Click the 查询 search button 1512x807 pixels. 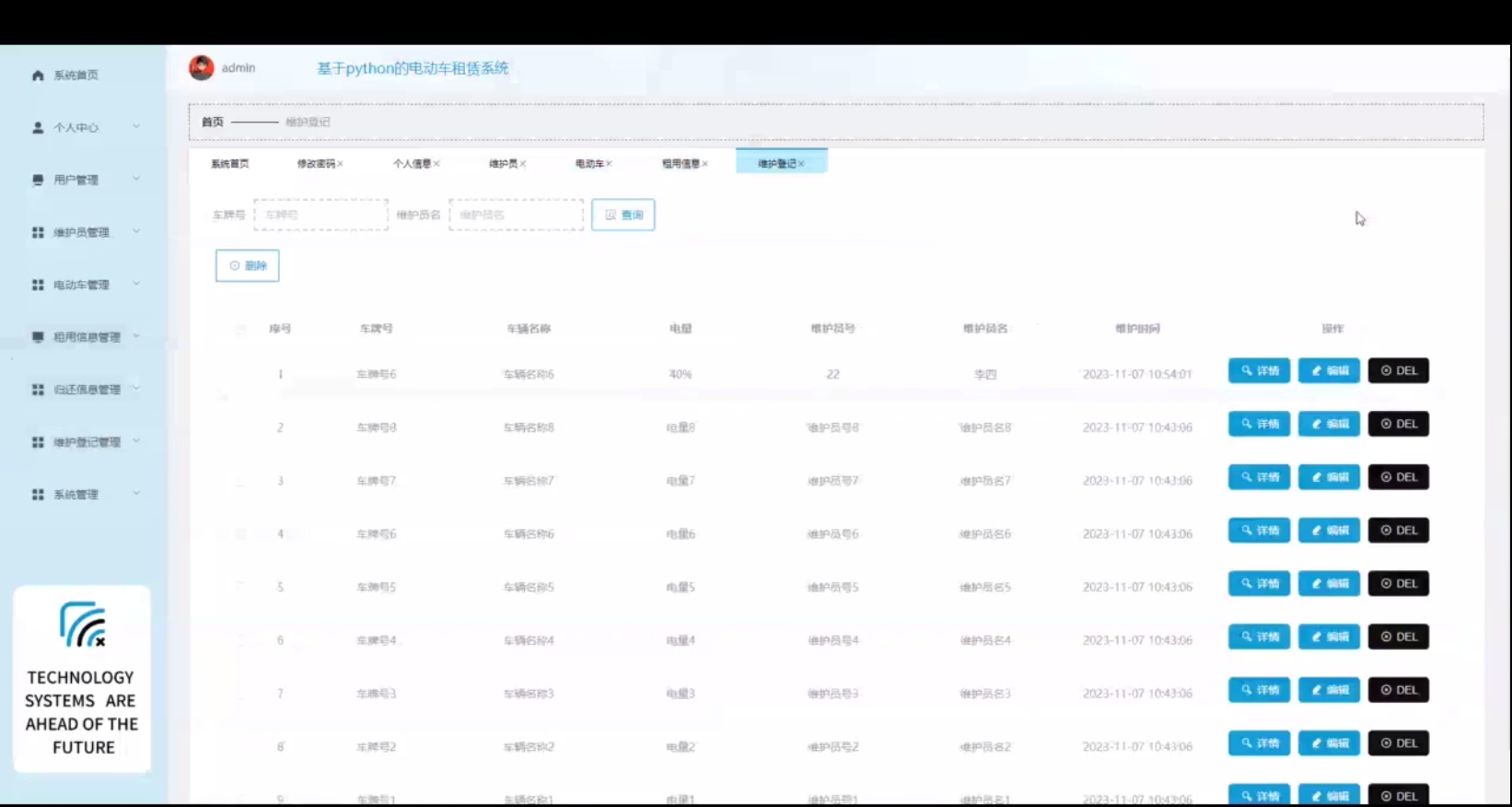coord(623,215)
